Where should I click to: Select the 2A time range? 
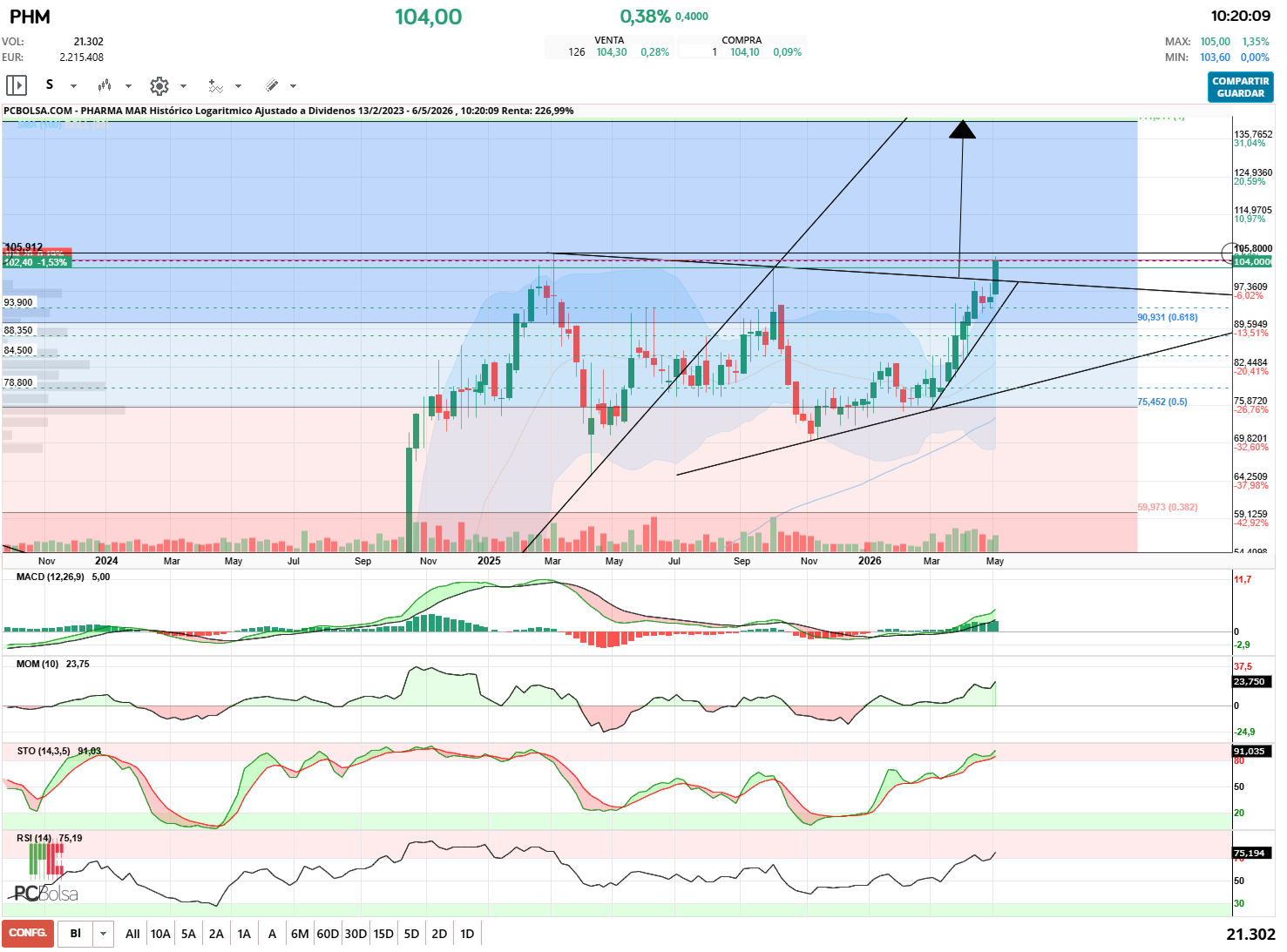pos(216,934)
